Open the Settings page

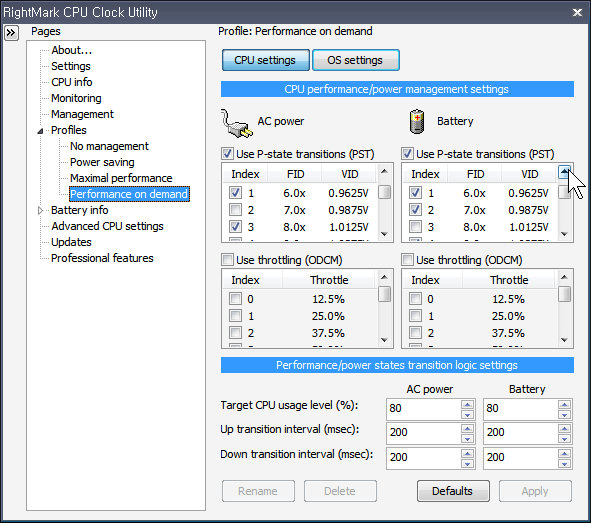[71, 66]
